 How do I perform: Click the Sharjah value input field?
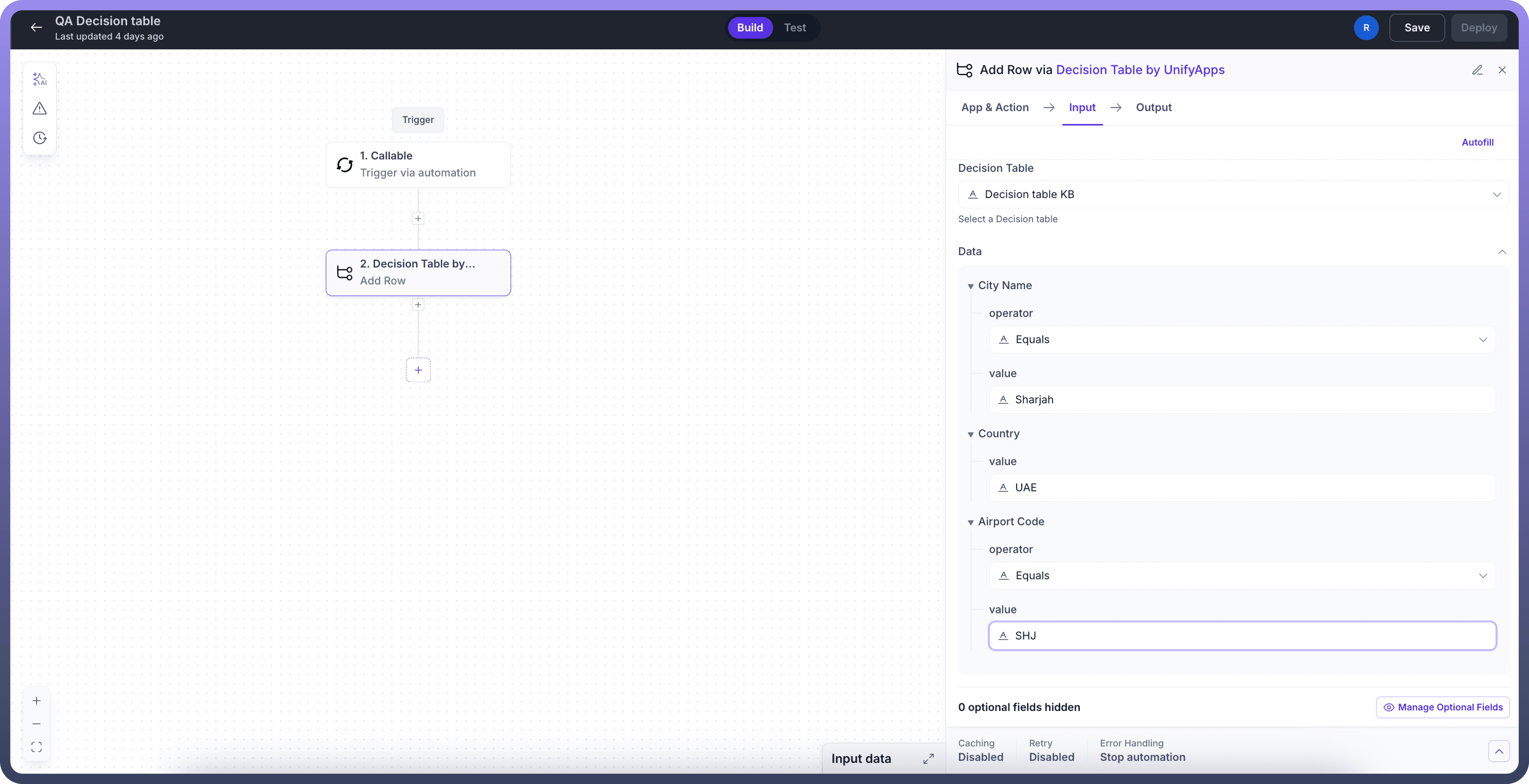click(1242, 399)
